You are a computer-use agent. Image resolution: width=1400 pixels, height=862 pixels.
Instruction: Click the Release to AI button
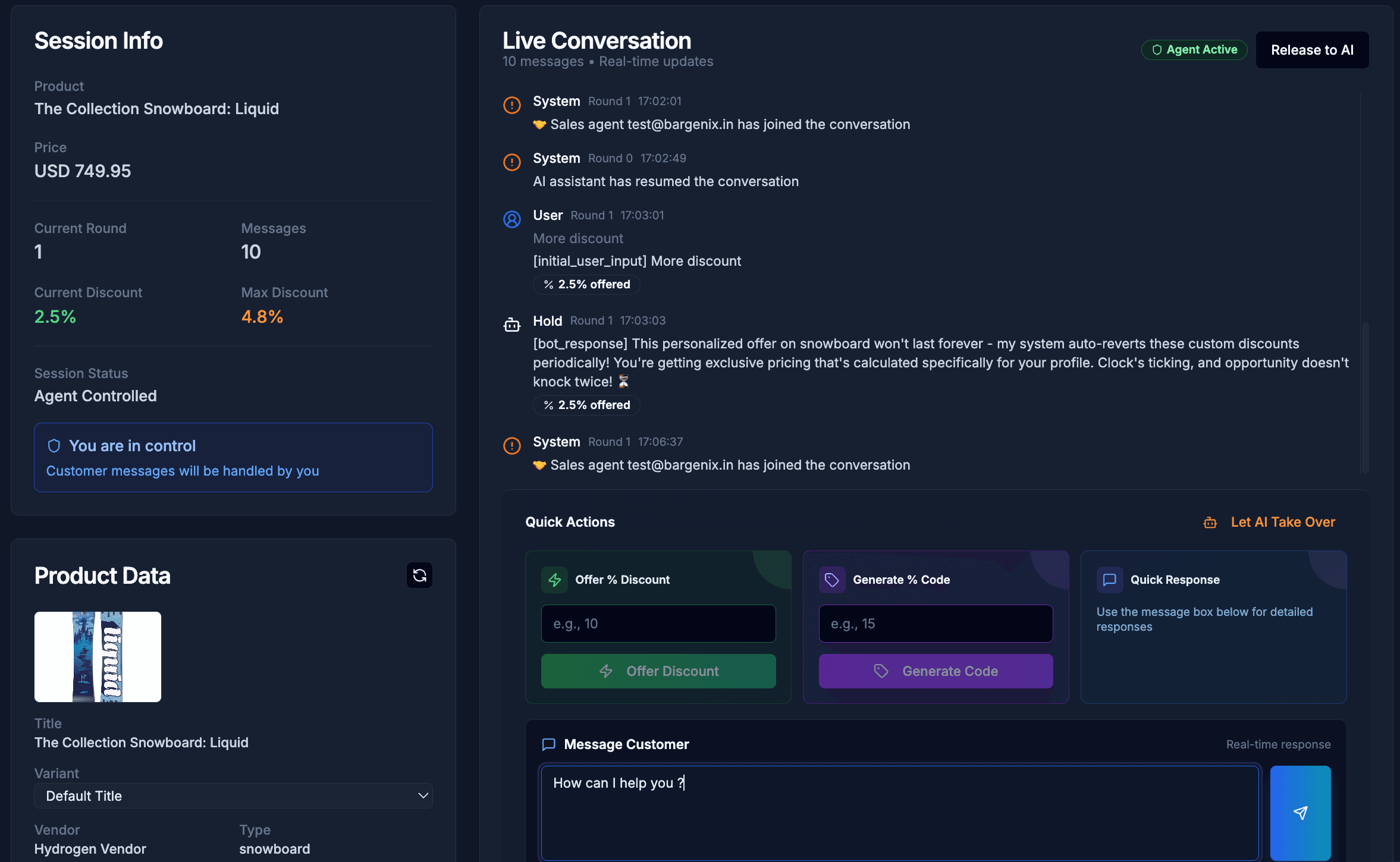pyautogui.click(x=1312, y=49)
